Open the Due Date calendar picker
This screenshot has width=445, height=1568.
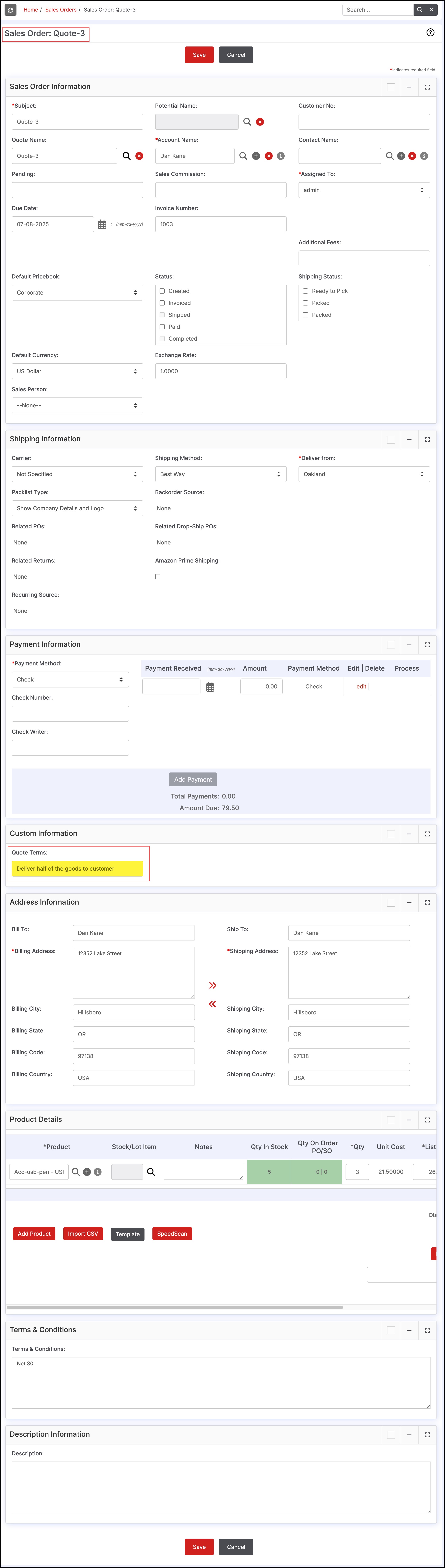tap(102, 225)
